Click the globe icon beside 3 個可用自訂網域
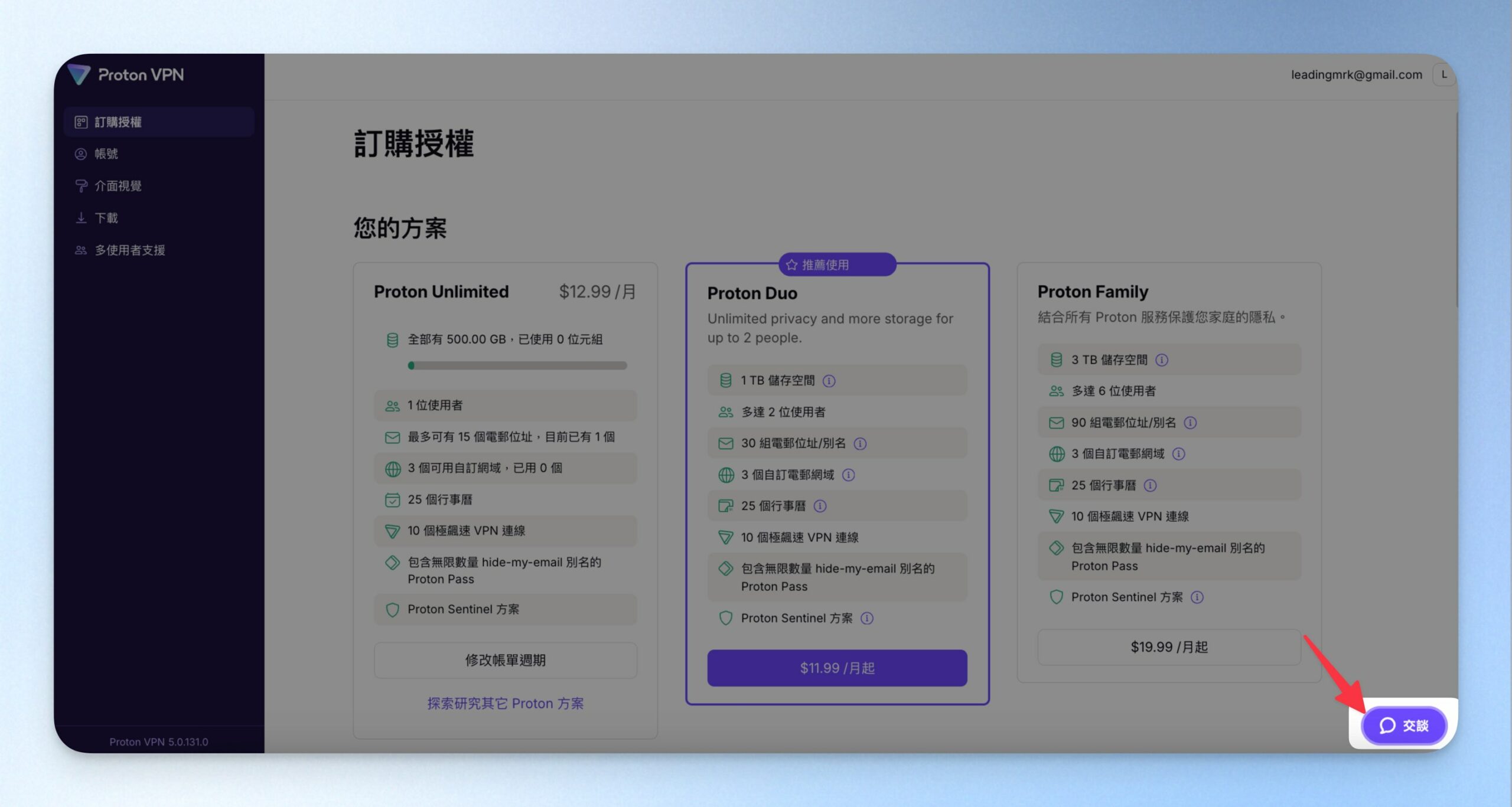Screen dimensions: 1512x807 pyautogui.click(x=392, y=469)
